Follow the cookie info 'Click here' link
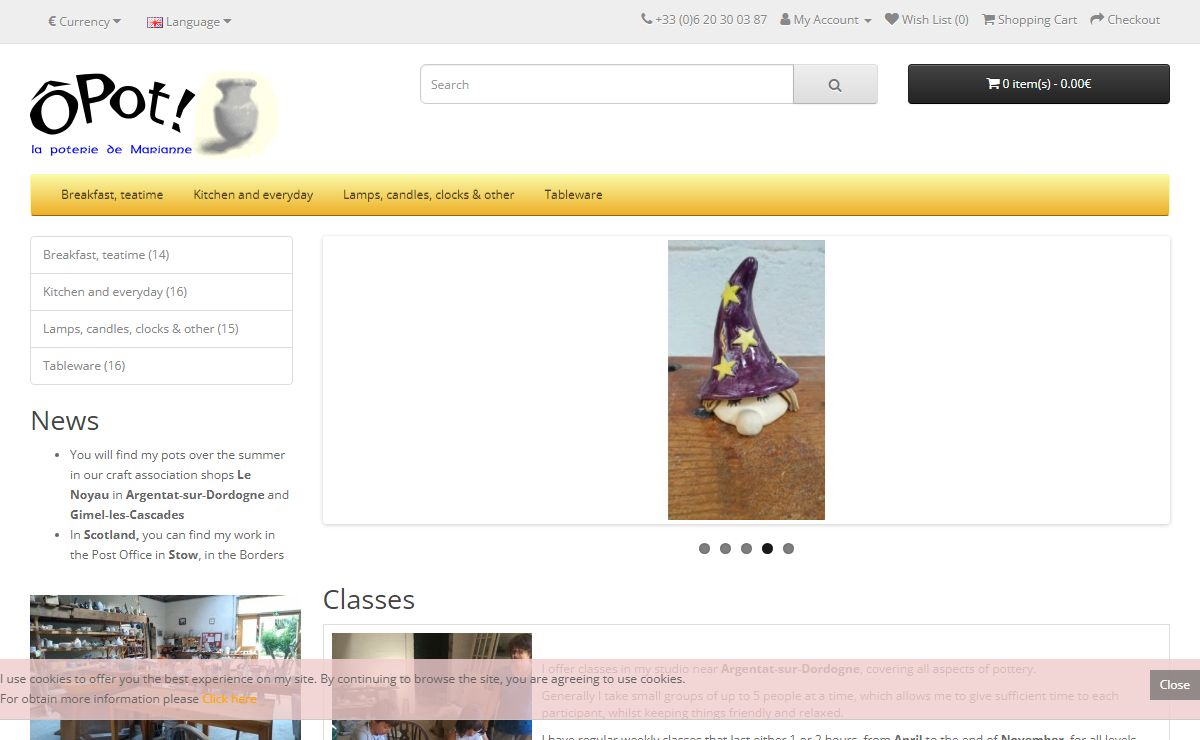The image size is (1200, 740). click(229, 699)
